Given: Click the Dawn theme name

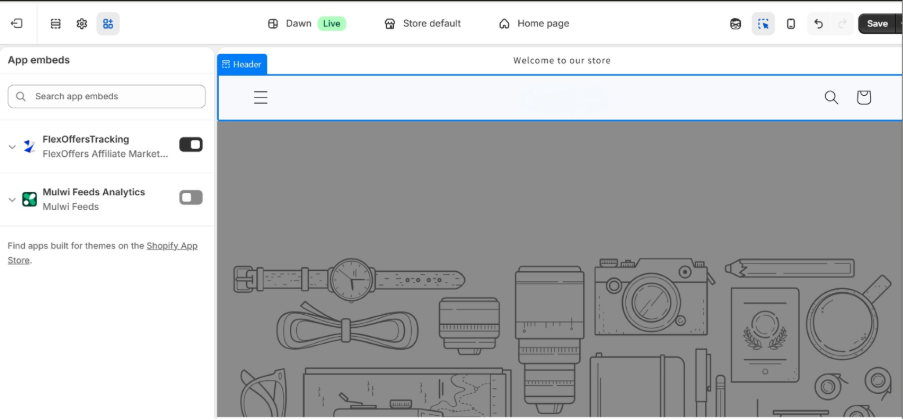Looking at the screenshot, I should (x=298, y=23).
